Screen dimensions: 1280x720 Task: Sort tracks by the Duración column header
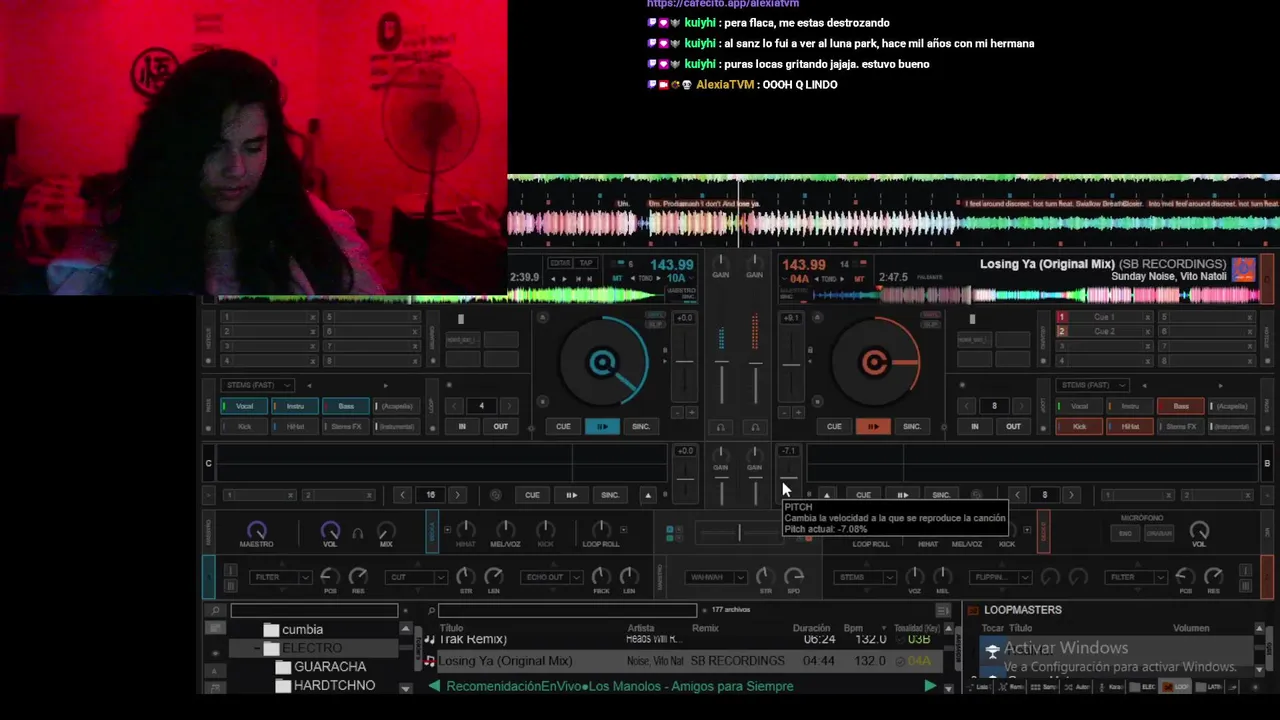click(x=811, y=629)
